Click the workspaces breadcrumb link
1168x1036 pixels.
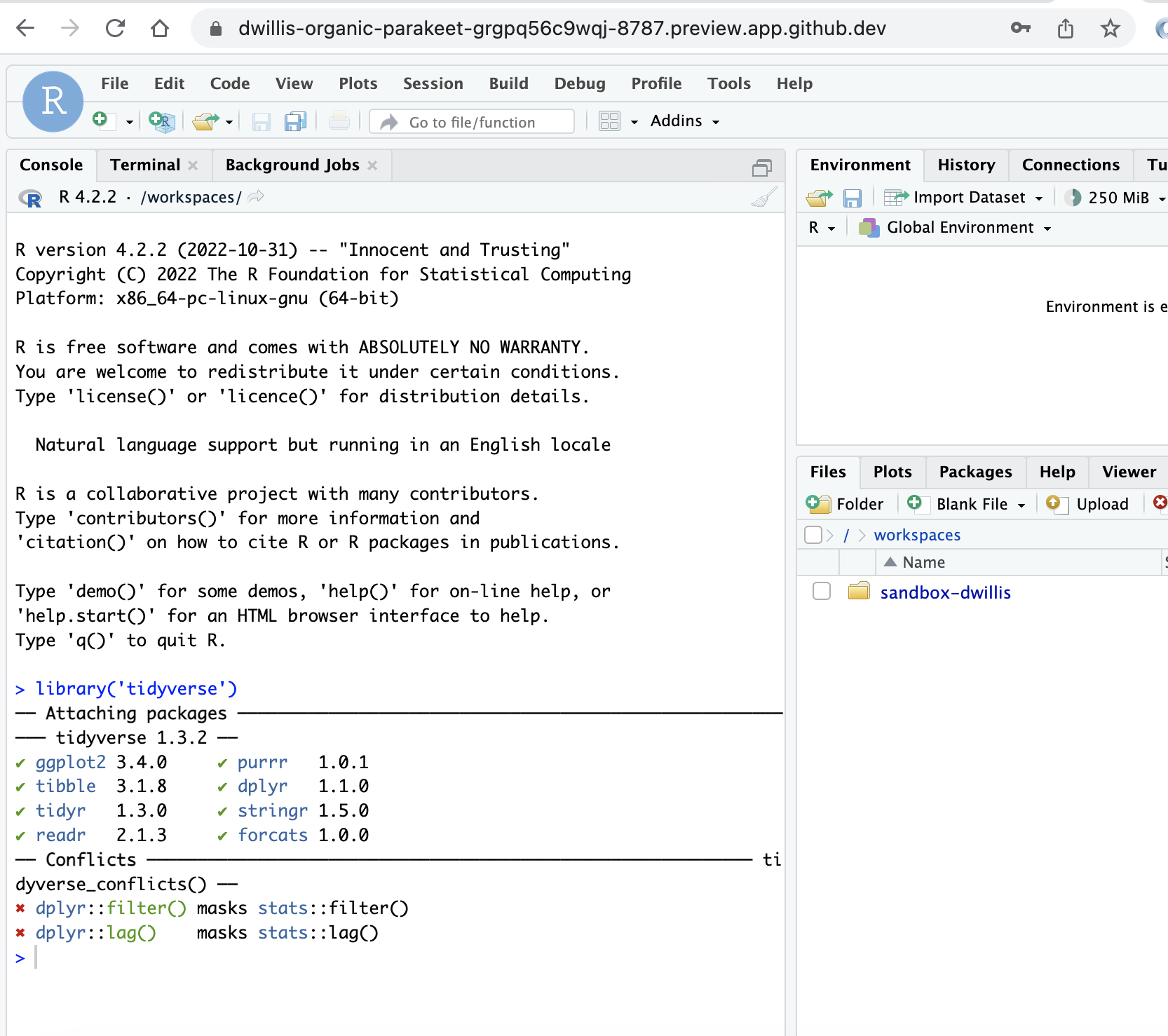click(917, 535)
